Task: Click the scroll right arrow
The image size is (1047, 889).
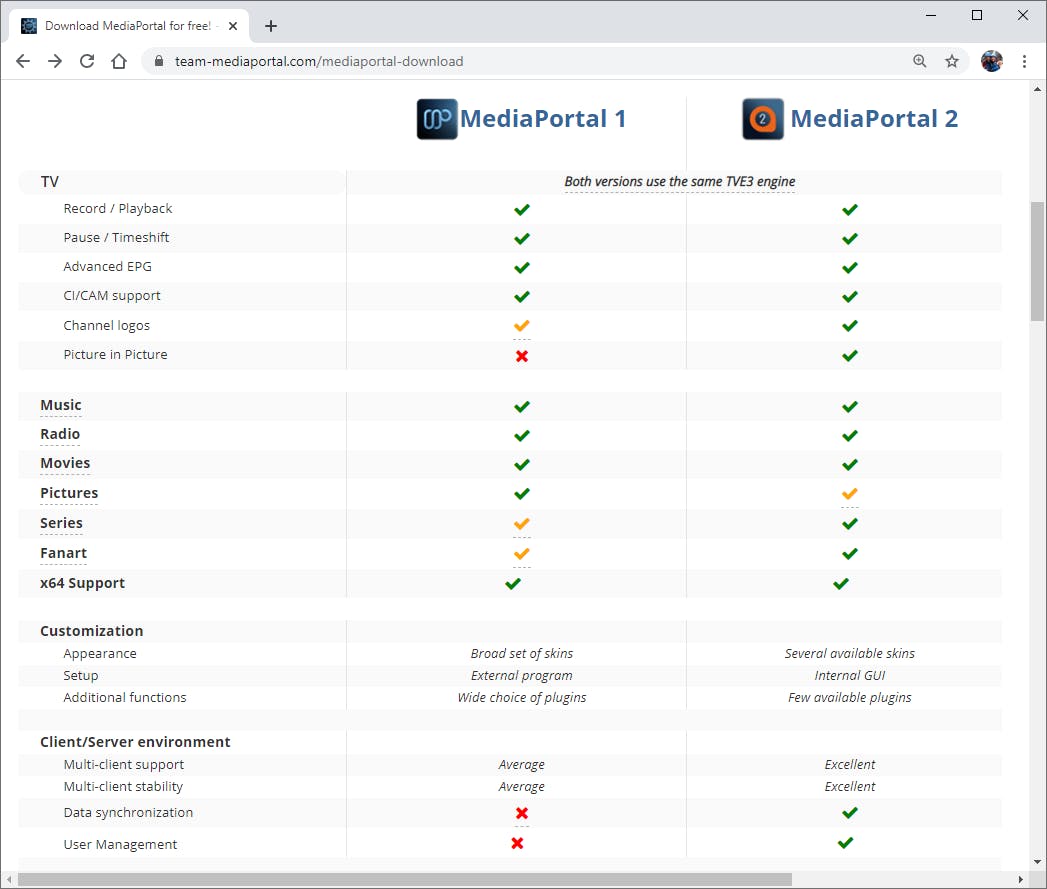Action: pos(1020,880)
